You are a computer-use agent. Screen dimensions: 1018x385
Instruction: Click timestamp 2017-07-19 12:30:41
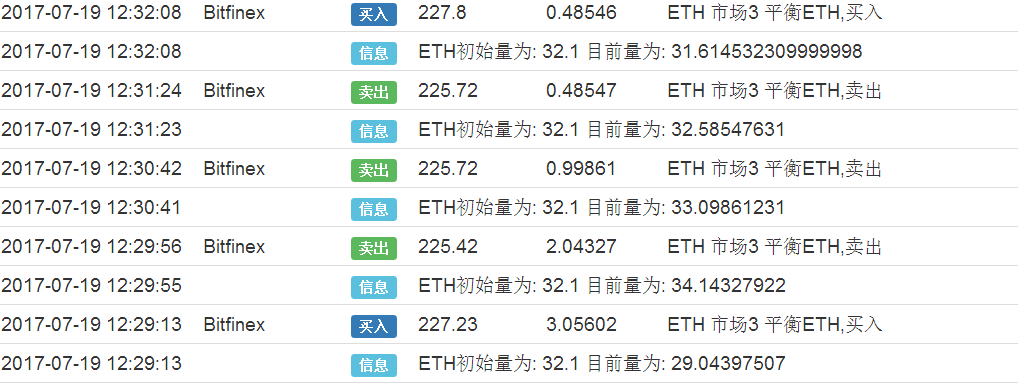point(92,208)
